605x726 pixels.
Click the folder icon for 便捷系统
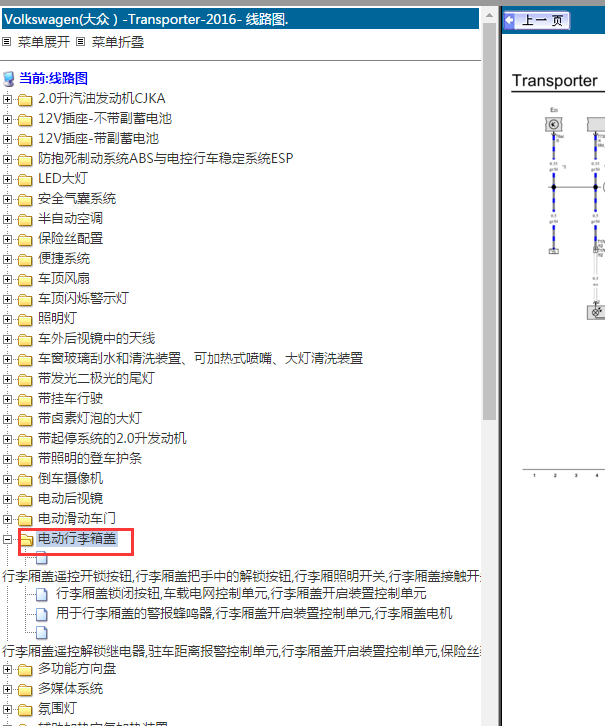25,259
